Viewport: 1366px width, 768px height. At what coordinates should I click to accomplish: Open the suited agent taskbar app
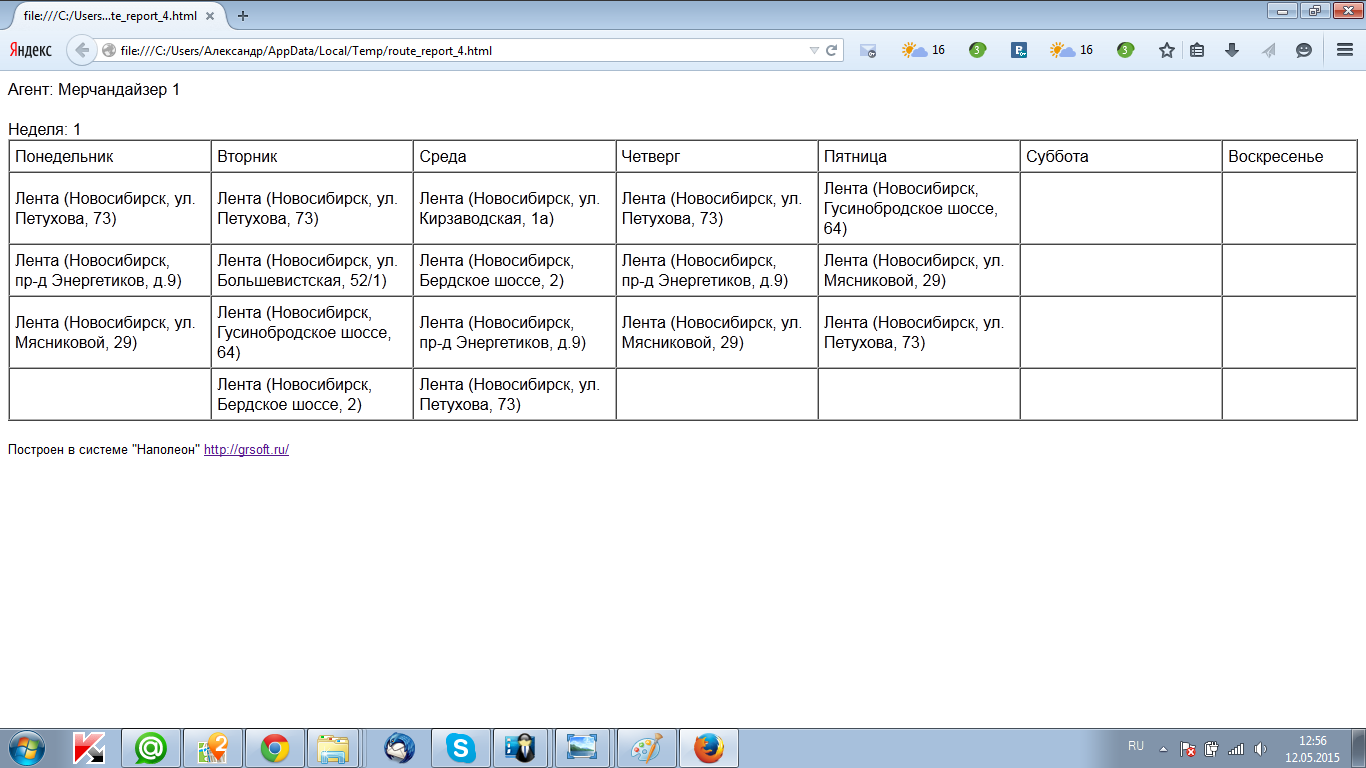(520, 748)
